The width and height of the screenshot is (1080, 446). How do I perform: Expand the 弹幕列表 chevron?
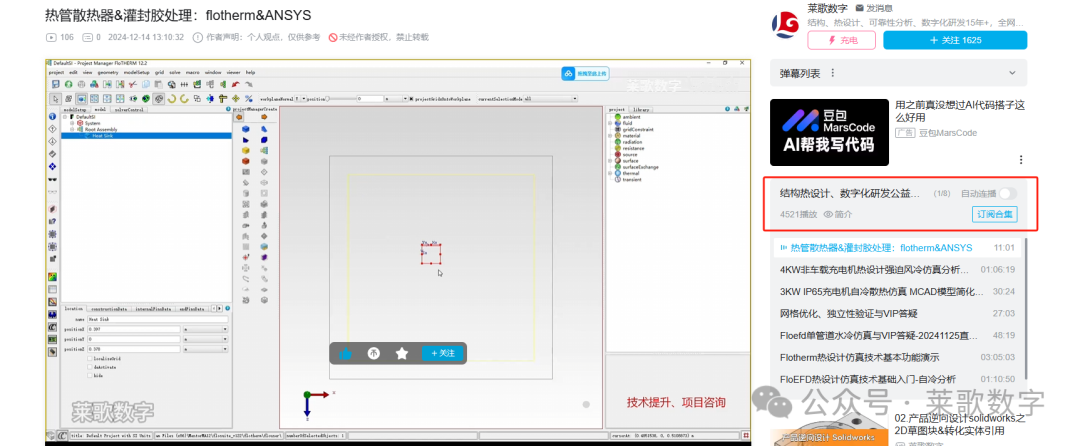click(1012, 73)
